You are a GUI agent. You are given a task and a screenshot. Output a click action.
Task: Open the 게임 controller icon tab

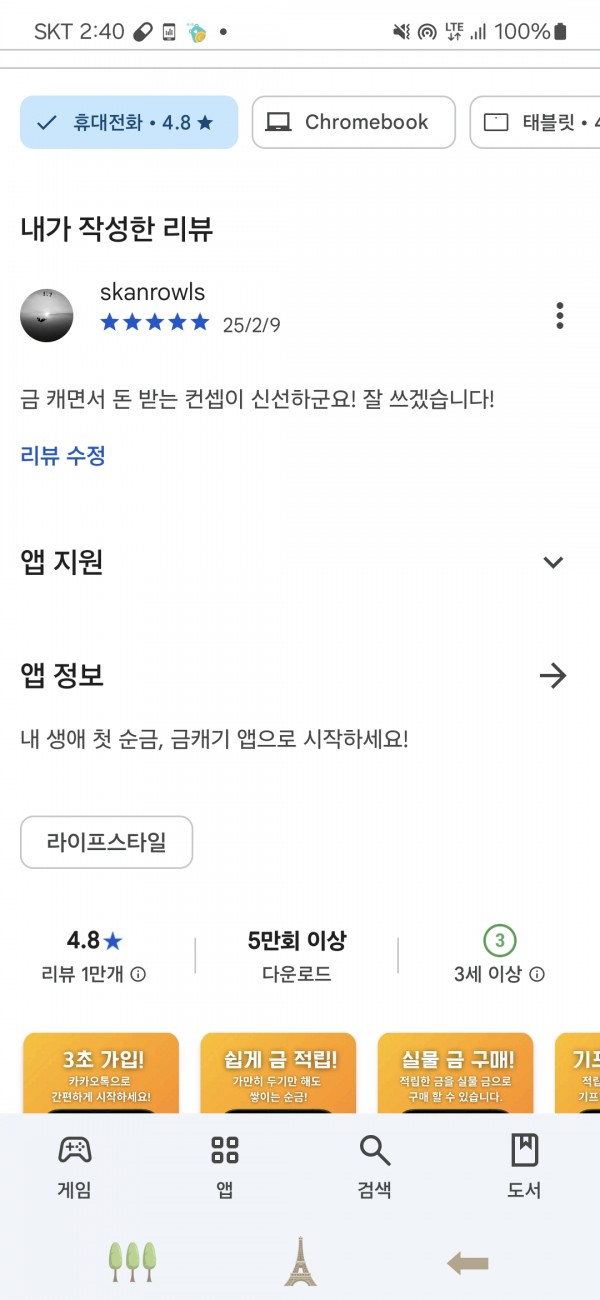(x=75, y=1150)
